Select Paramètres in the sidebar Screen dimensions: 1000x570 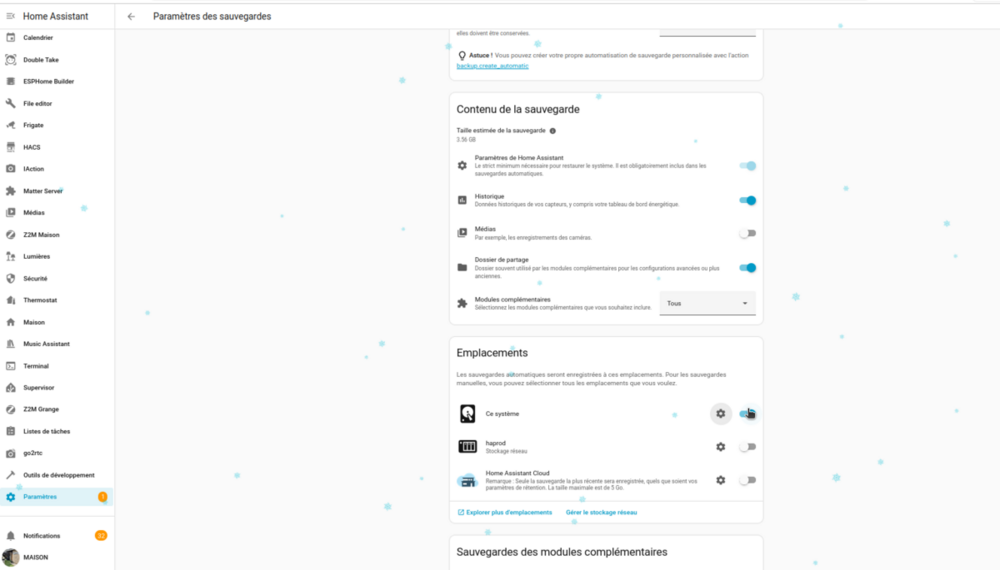[57, 497]
